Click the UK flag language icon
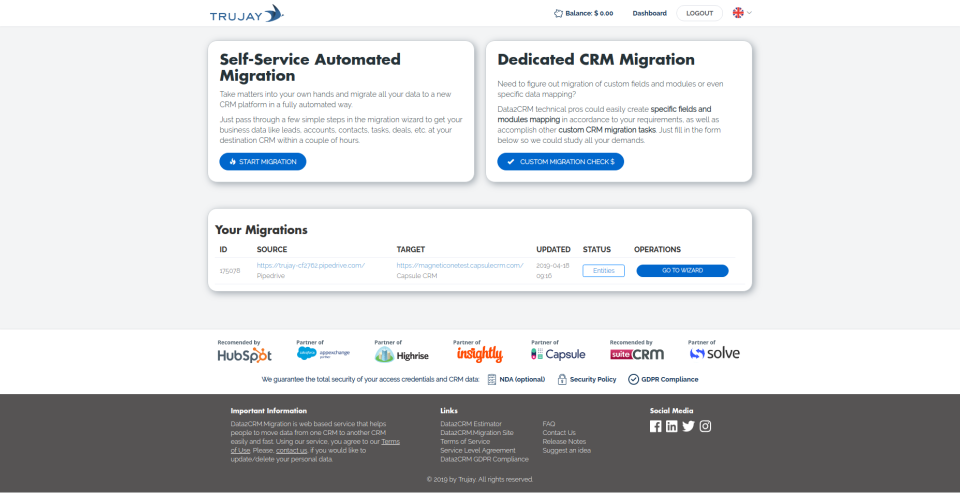The image size is (960, 493). pyautogui.click(x=738, y=12)
